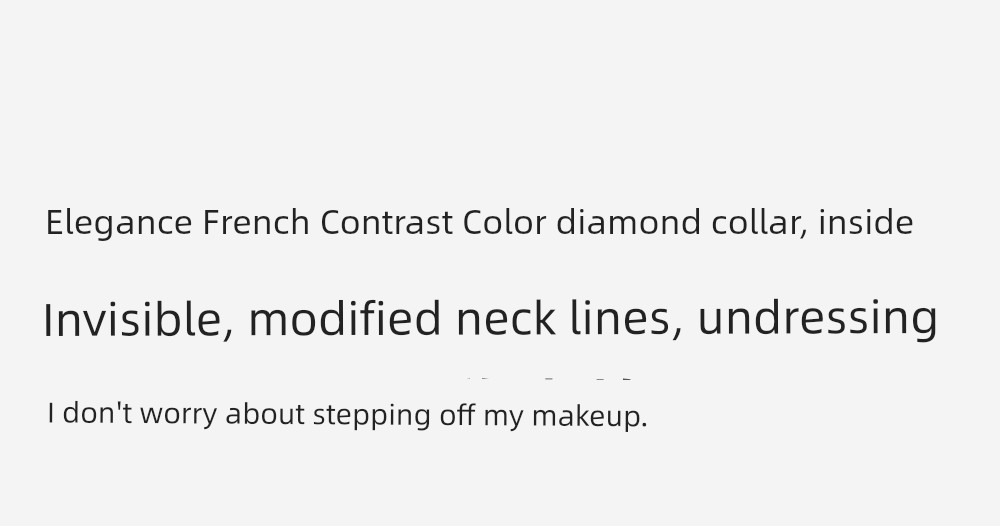Select the large word "undressing"
The image size is (1000, 526).
point(818,320)
